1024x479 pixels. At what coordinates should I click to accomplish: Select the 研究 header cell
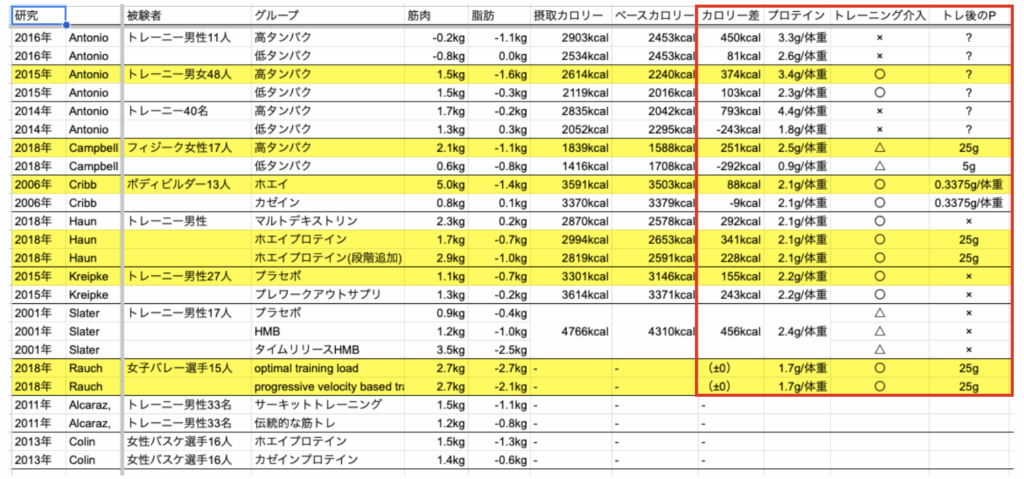click(x=37, y=17)
